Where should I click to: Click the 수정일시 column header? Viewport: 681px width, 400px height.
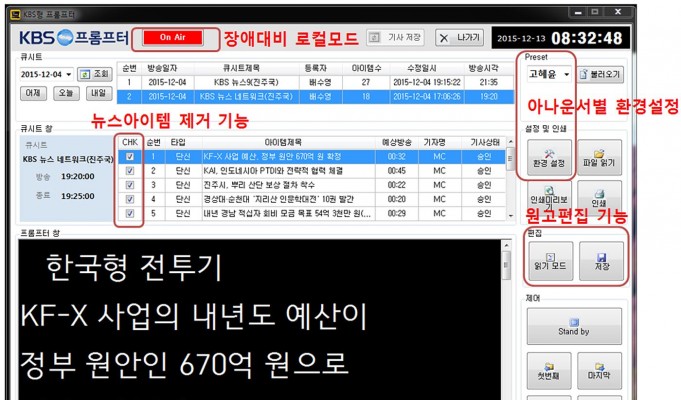coord(426,68)
